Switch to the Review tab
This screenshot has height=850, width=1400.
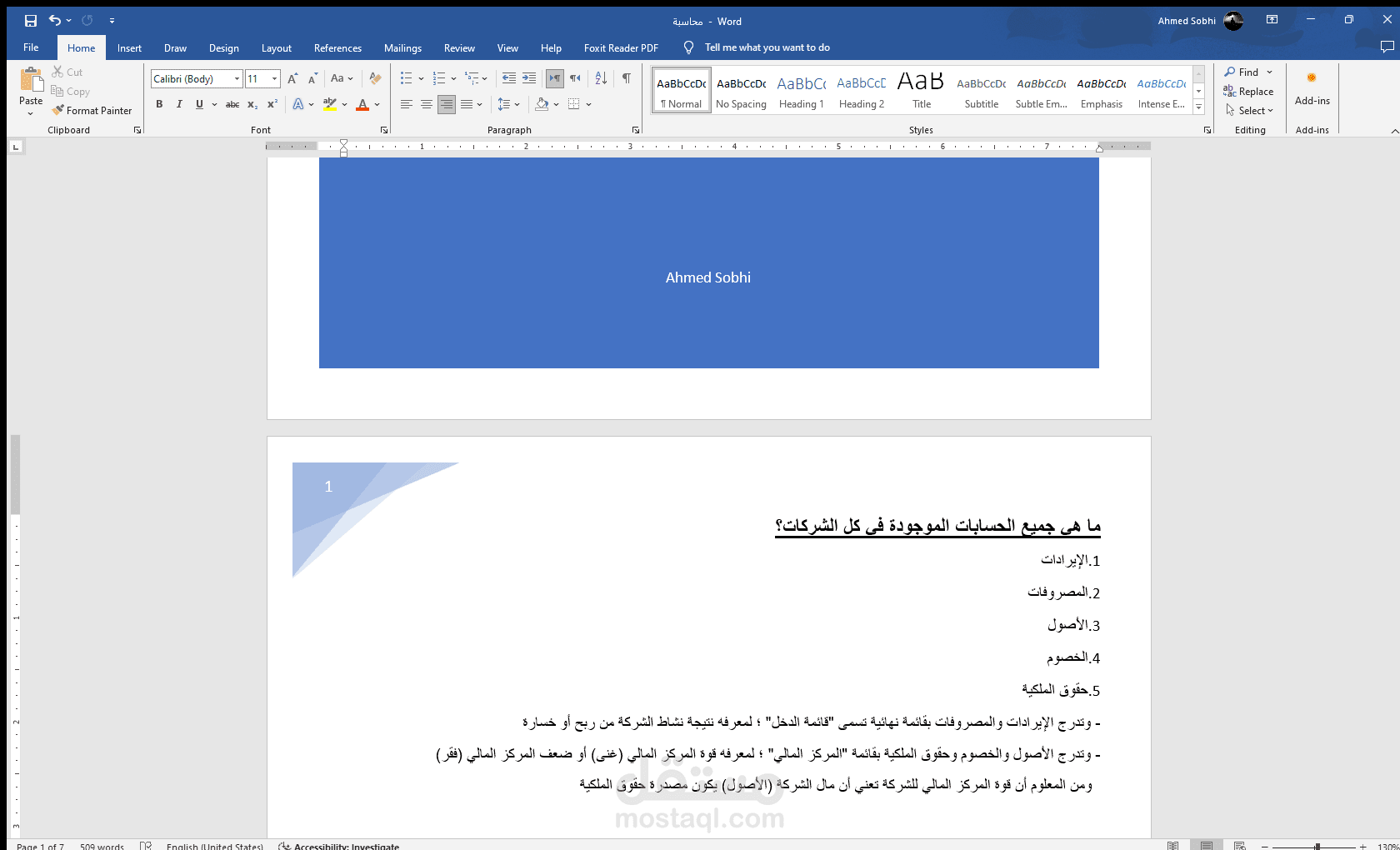coord(459,48)
